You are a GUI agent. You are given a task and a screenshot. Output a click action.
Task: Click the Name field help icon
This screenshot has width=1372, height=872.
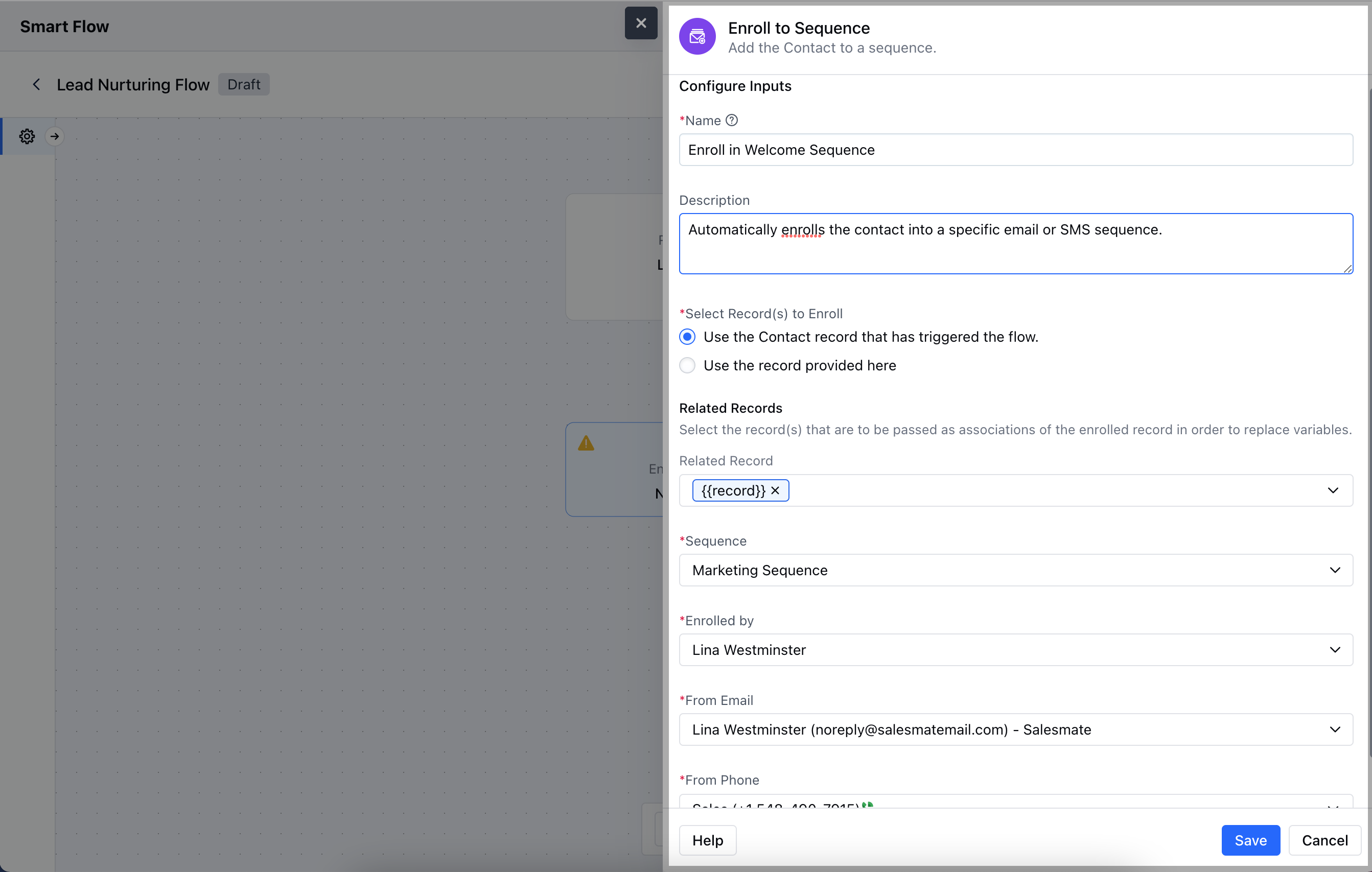732,120
